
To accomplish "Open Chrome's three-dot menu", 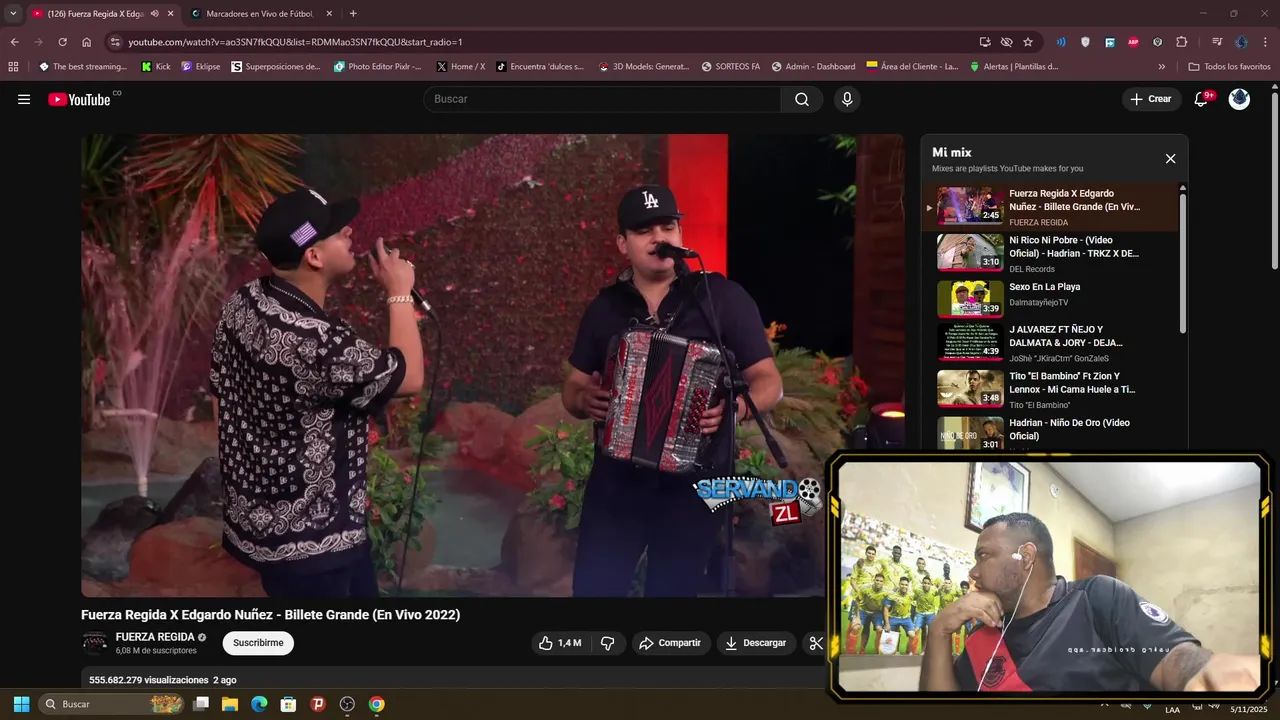I will click(x=1265, y=42).
